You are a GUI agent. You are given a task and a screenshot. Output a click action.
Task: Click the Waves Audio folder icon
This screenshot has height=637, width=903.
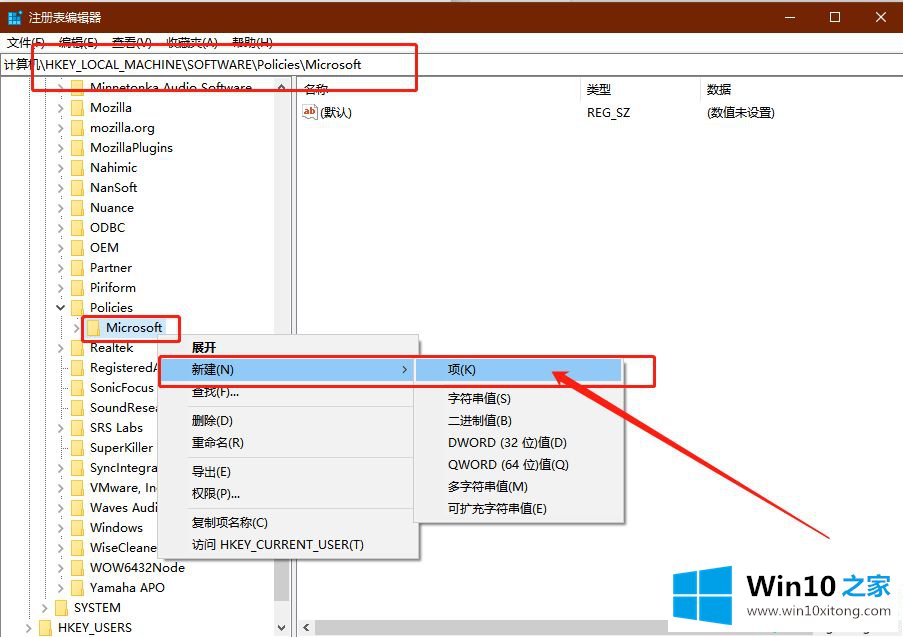click(x=77, y=508)
